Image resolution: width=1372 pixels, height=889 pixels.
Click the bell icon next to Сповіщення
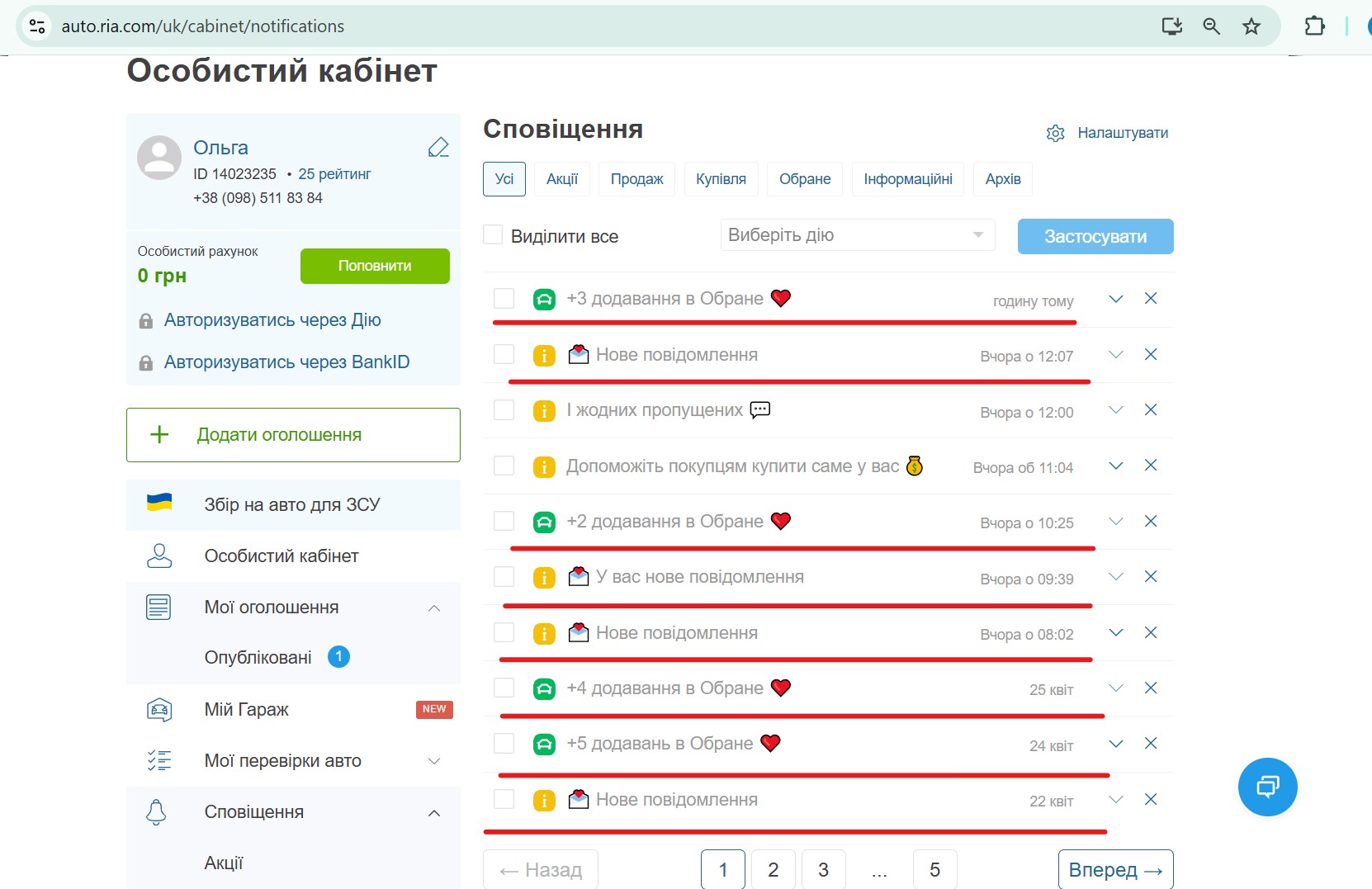click(x=156, y=812)
